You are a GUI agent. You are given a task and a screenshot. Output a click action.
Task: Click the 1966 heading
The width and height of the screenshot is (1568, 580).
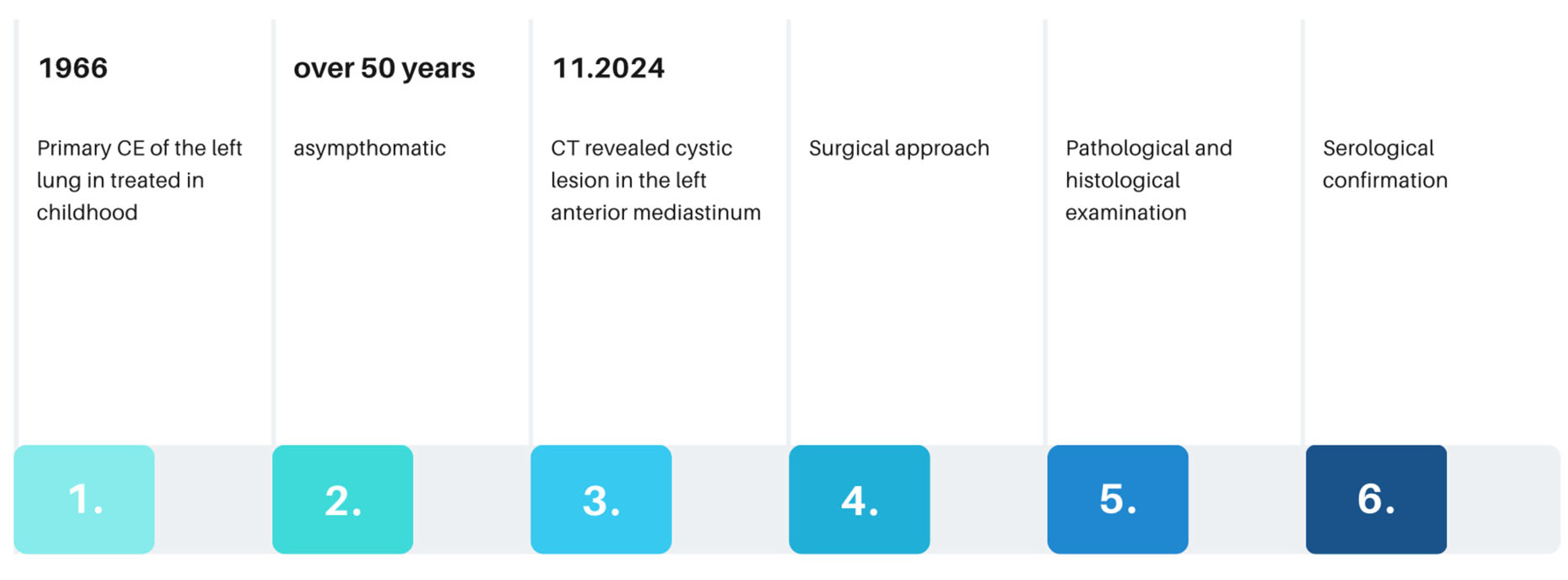[73, 68]
